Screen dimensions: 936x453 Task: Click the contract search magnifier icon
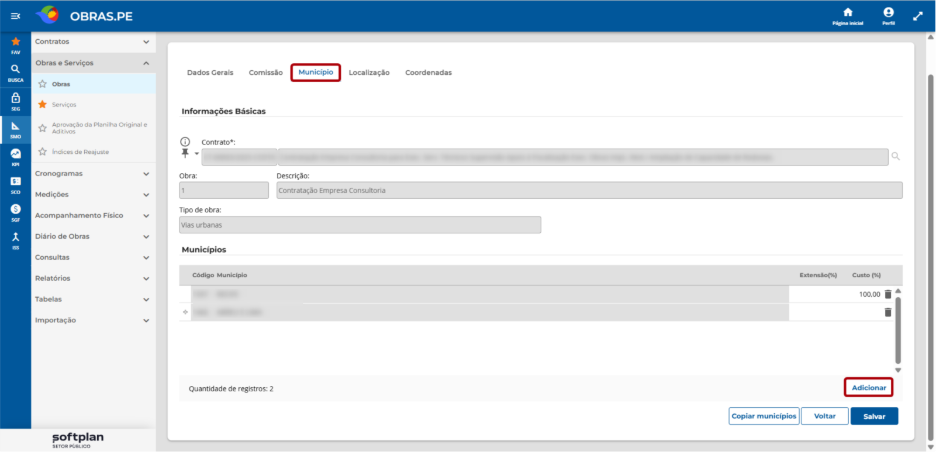pyautogui.click(x=895, y=156)
